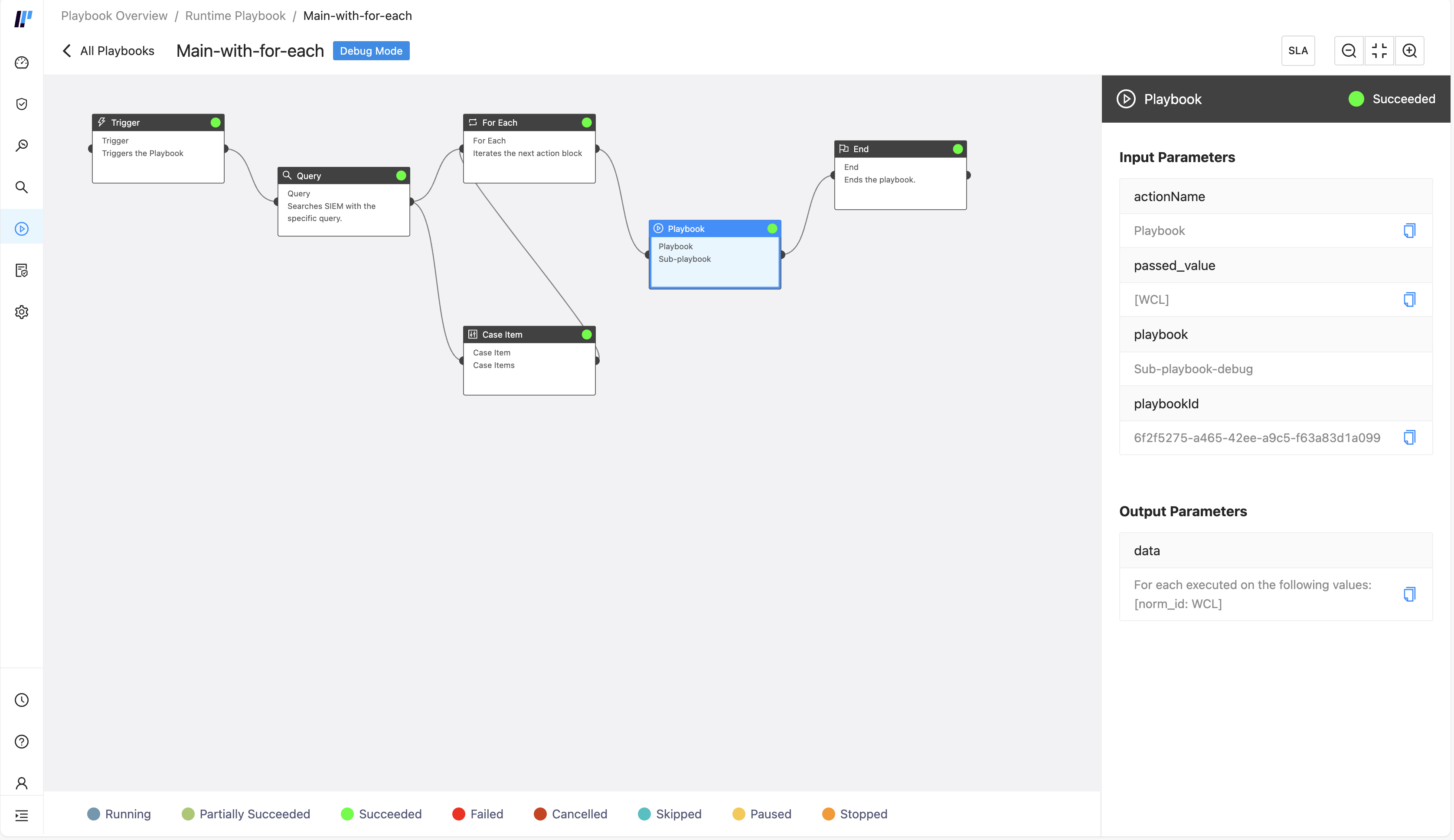Image resolution: width=1454 pixels, height=840 pixels.
Task: Open Runtime Playbook breadcrumb
Action: pos(235,16)
